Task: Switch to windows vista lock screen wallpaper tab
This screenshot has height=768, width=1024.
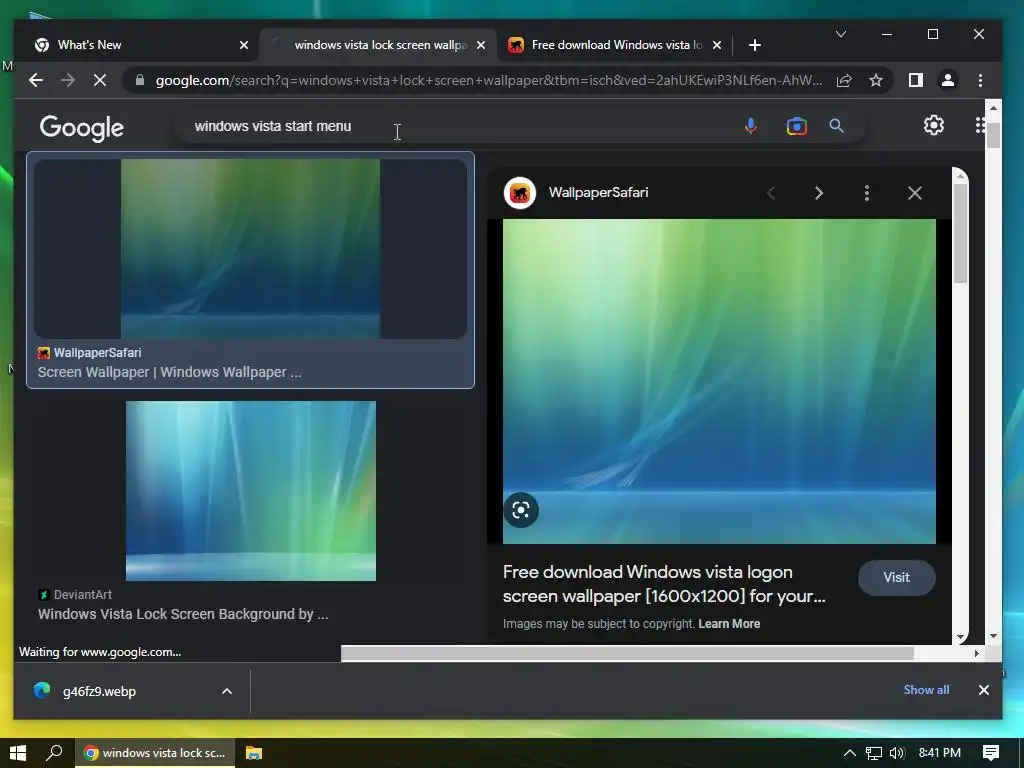Action: pos(377,45)
